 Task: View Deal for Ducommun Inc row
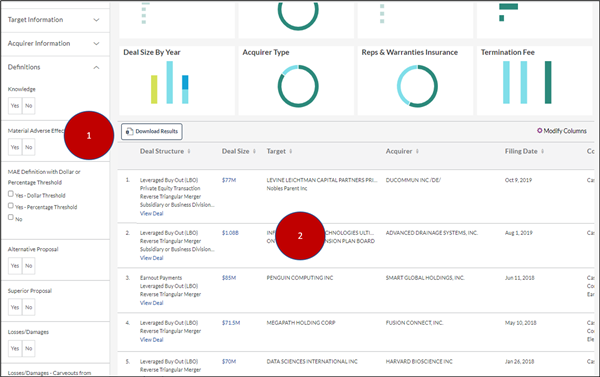[152, 214]
